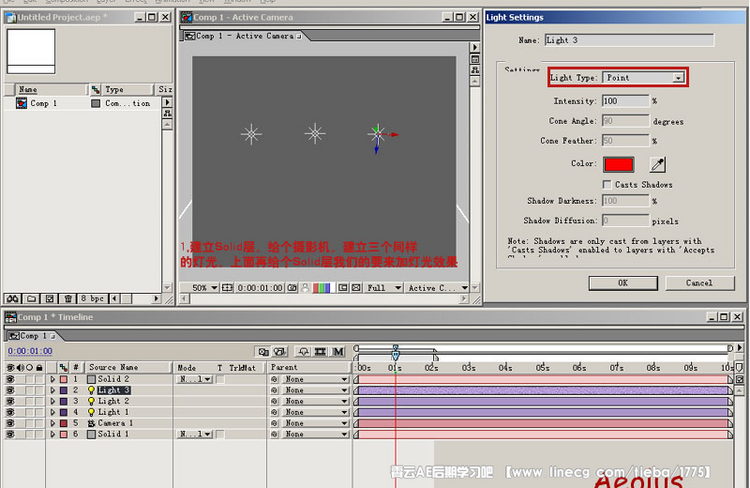Screen dimensions: 750x488
Task: Click the Light 2 bulb layer icon
Action: [91, 401]
